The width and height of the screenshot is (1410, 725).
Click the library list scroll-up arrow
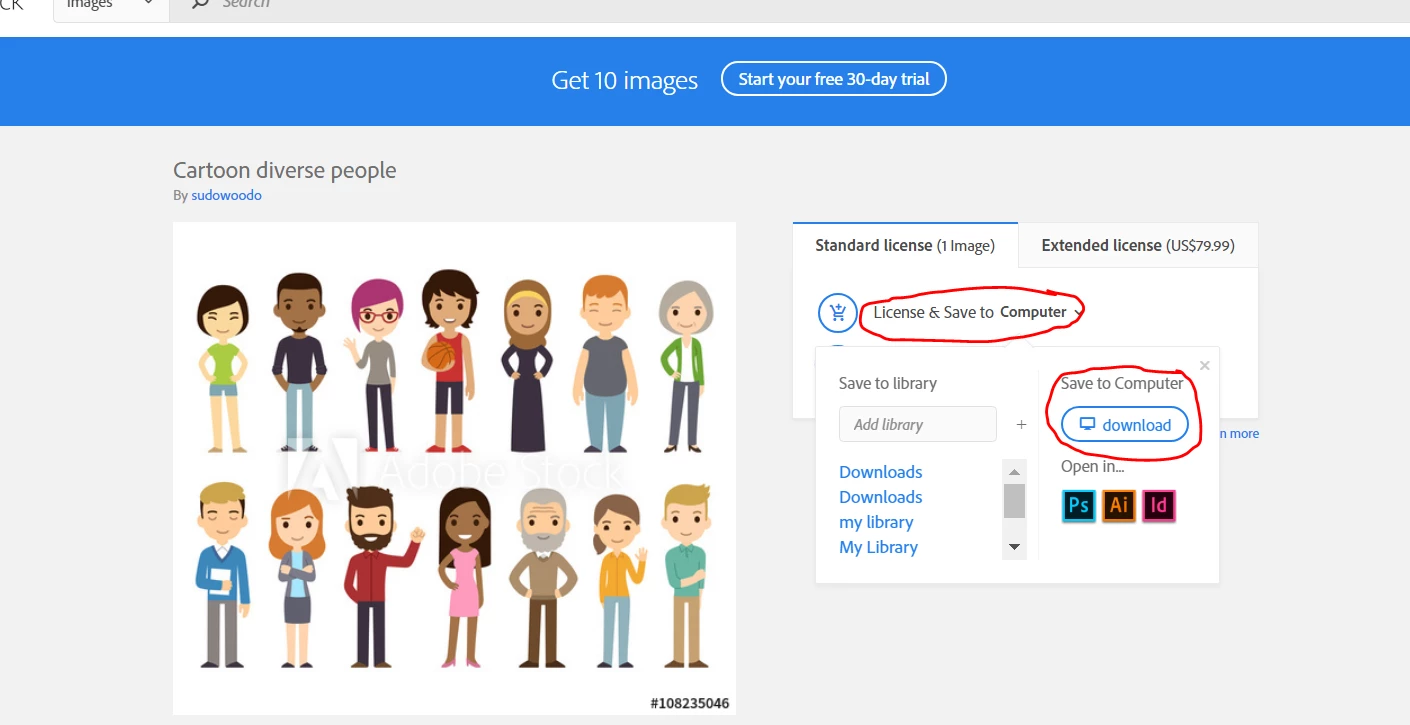(x=1014, y=472)
